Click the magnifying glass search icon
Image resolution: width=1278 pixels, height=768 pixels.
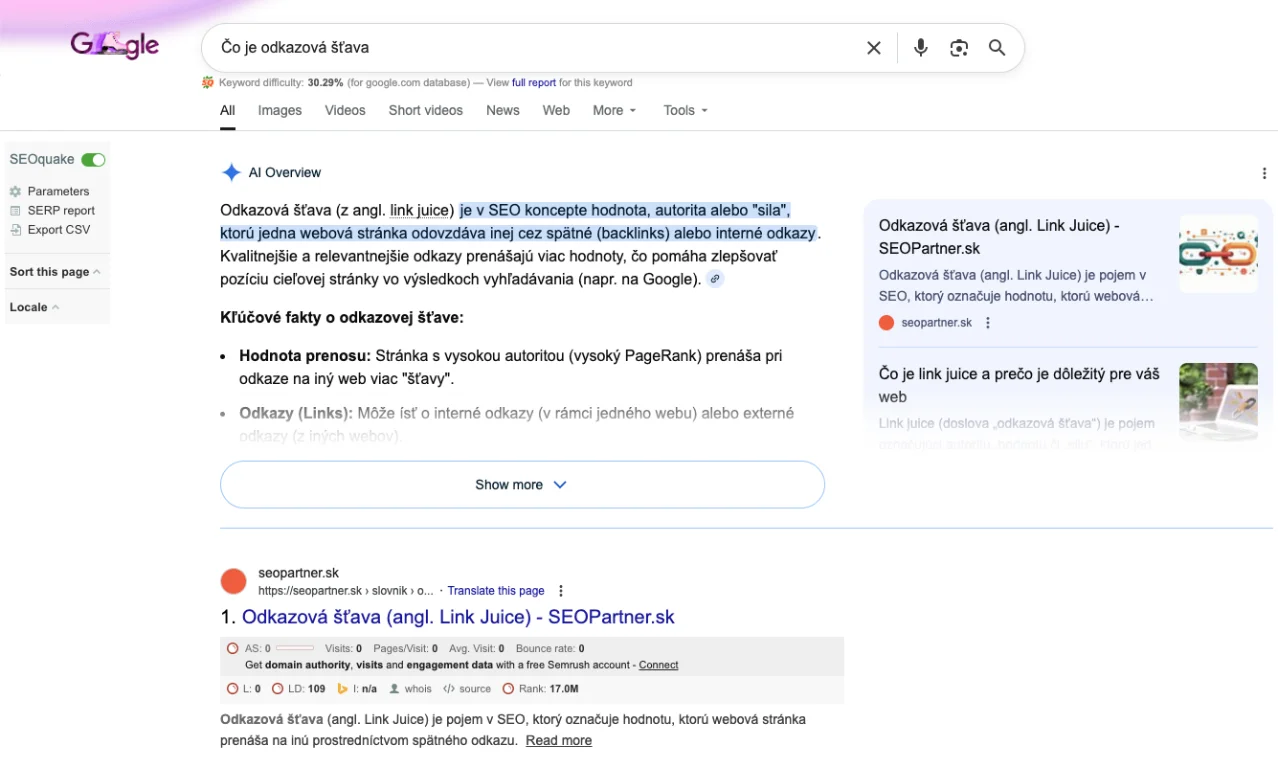coord(996,48)
